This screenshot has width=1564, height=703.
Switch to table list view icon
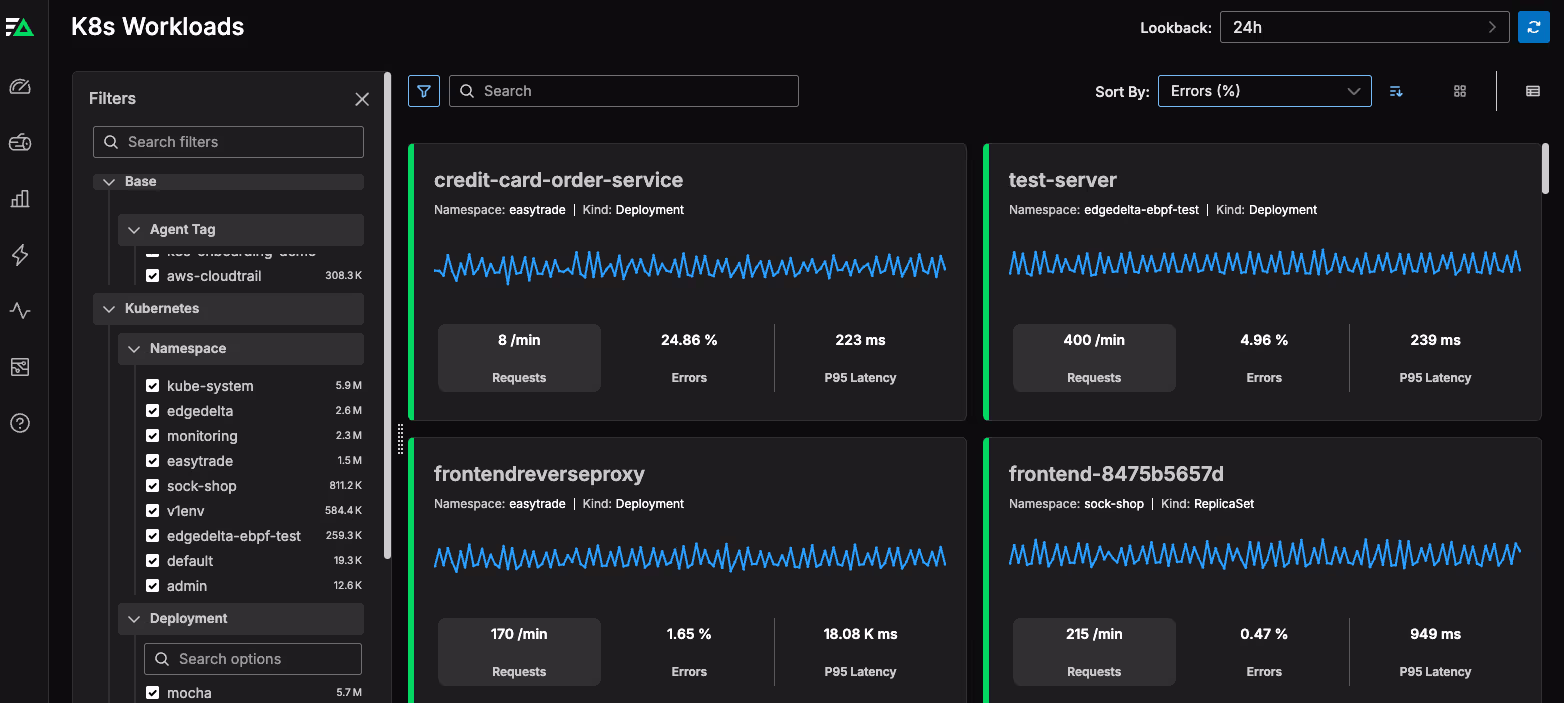tap(1533, 91)
